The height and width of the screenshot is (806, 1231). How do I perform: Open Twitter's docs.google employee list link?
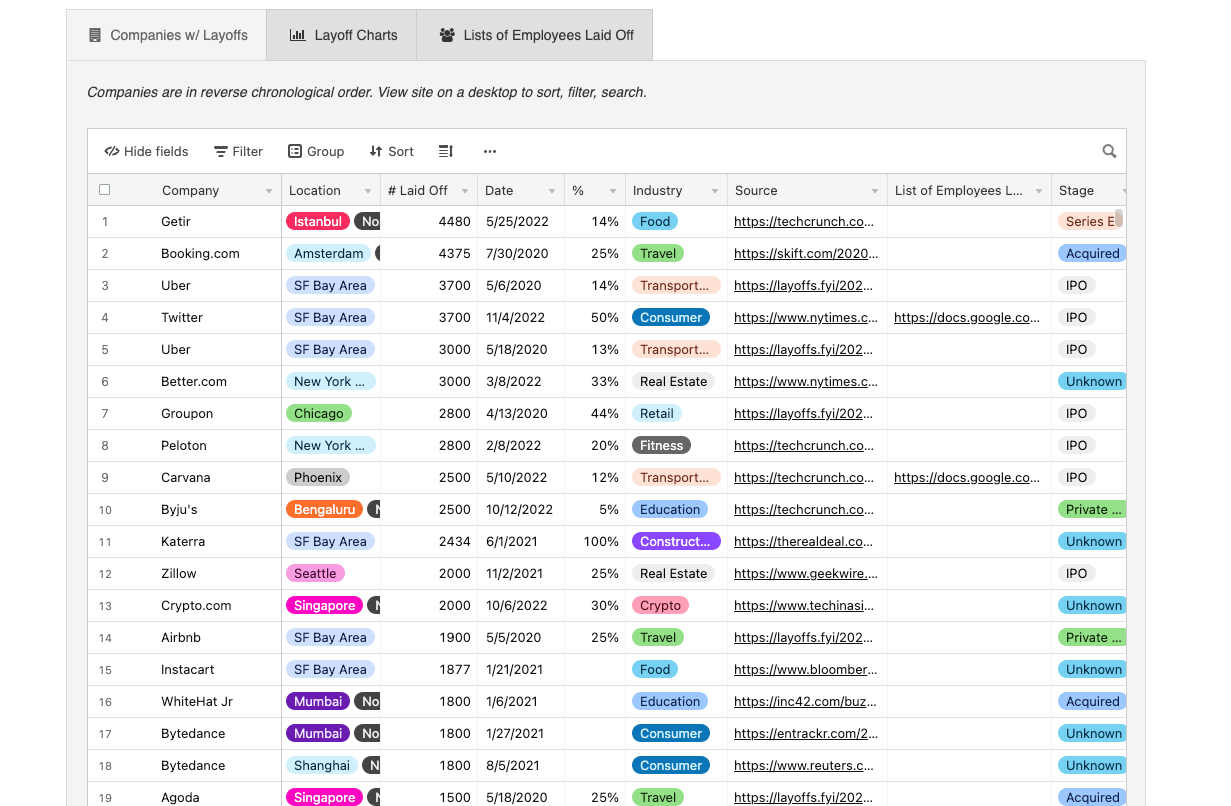coord(967,318)
